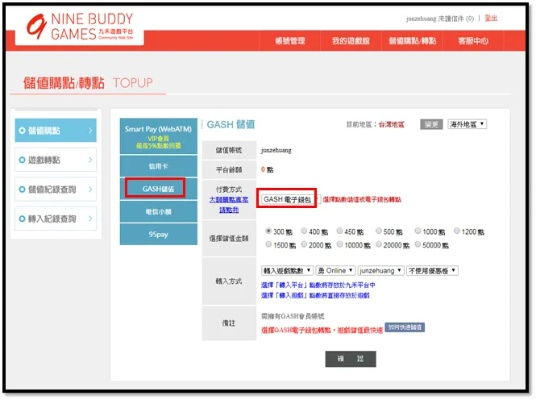The image size is (536, 400).
Task: Click the GASH 儲值 heading
Action: pos(231,124)
